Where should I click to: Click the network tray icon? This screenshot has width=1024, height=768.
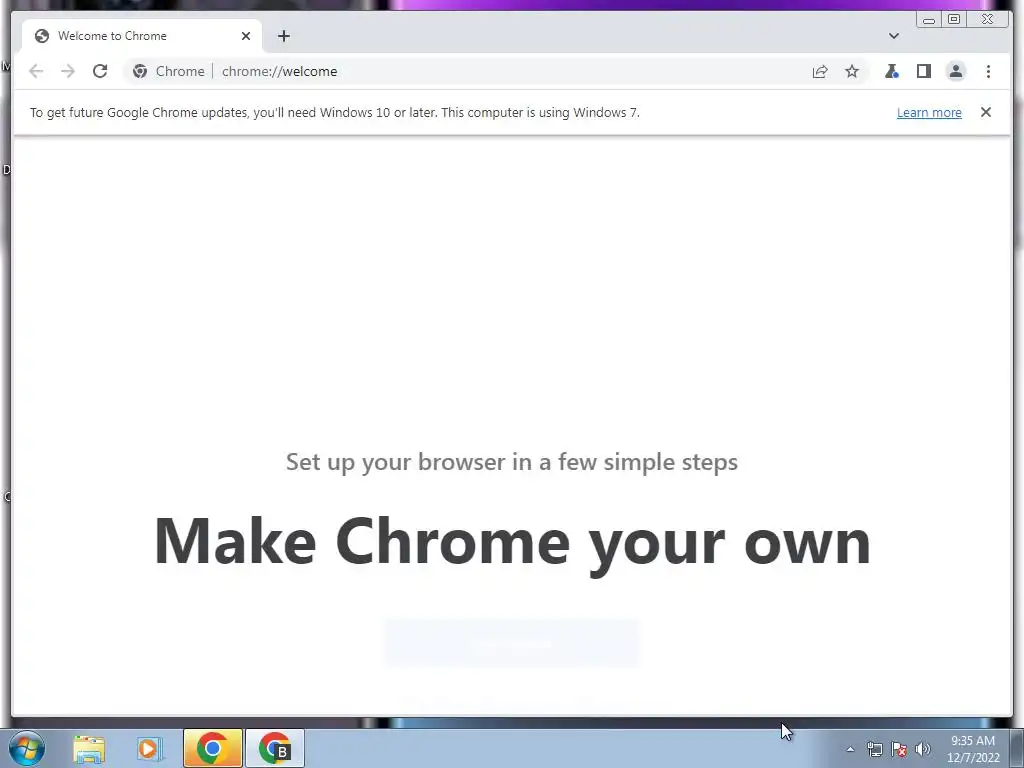874,749
